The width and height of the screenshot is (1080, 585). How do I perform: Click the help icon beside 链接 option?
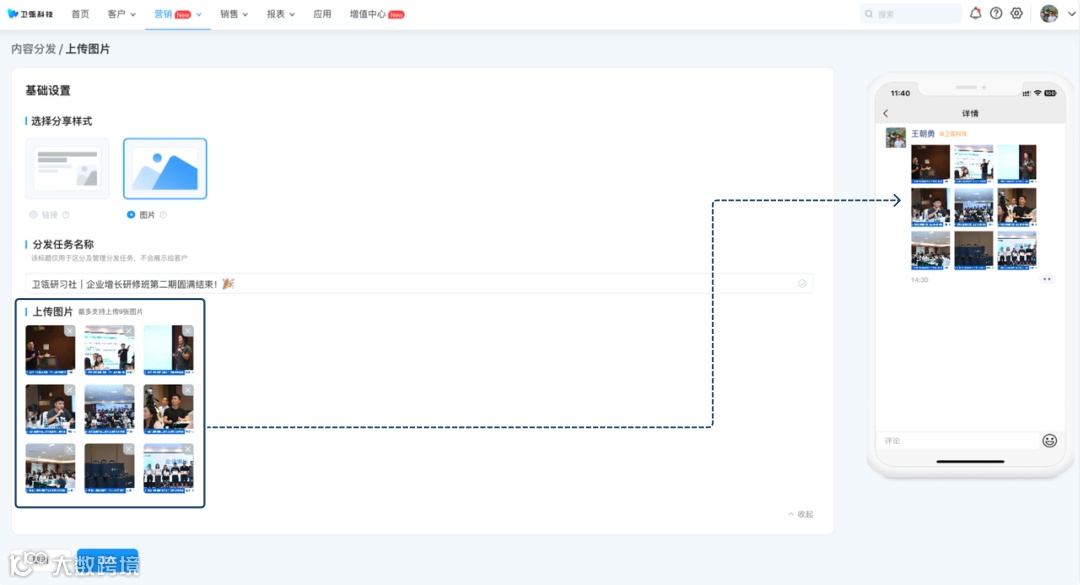tap(66, 215)
